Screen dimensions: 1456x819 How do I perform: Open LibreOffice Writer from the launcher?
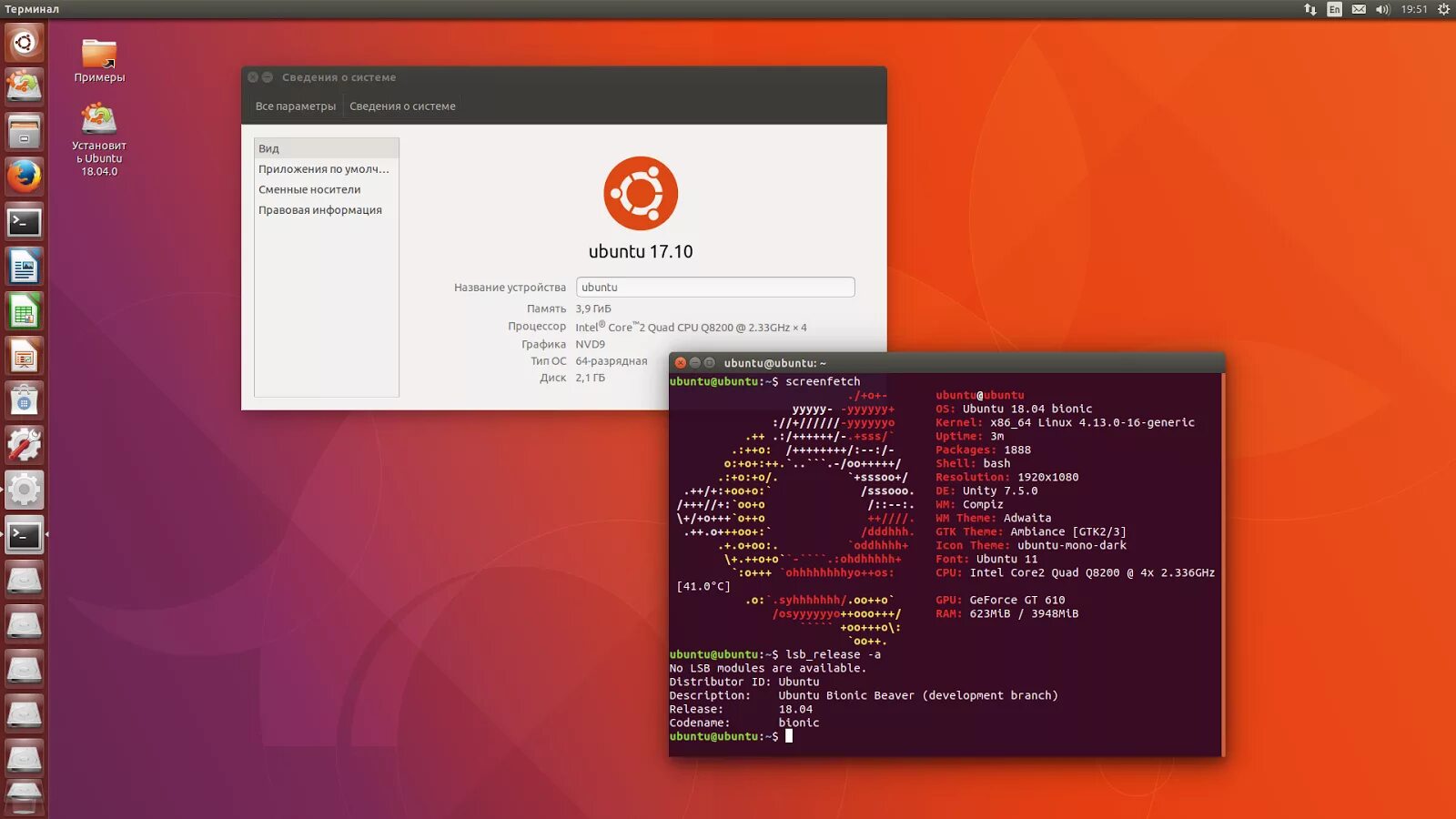click(x=24, y=266)
